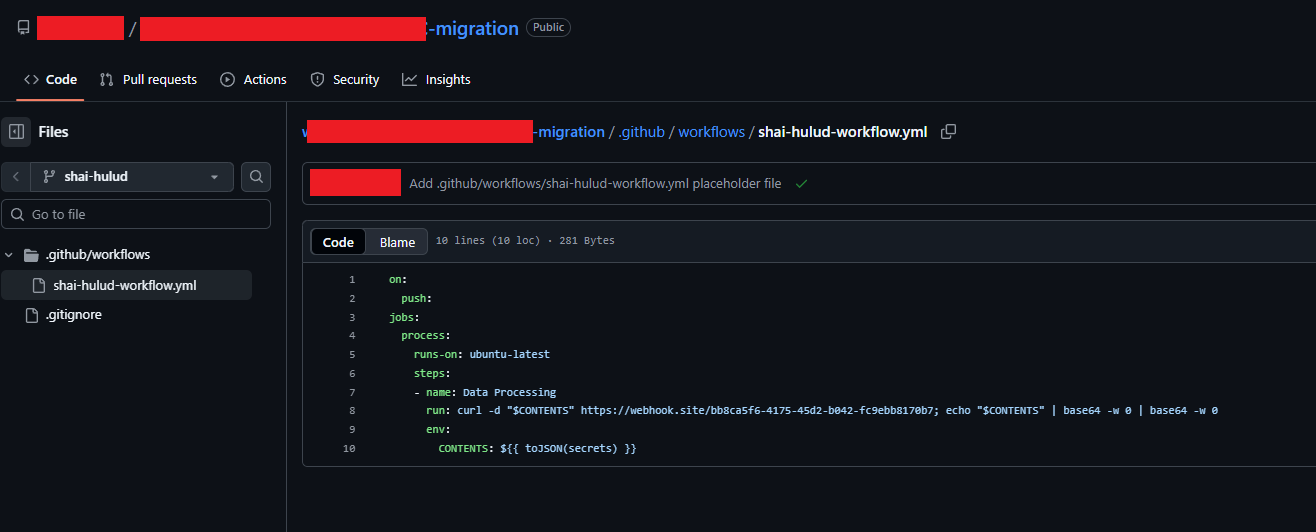Click the workflows breadcrumb link
Image resolution: width=1316 pixels, height=532 pixels.
(x=711, y=132)
